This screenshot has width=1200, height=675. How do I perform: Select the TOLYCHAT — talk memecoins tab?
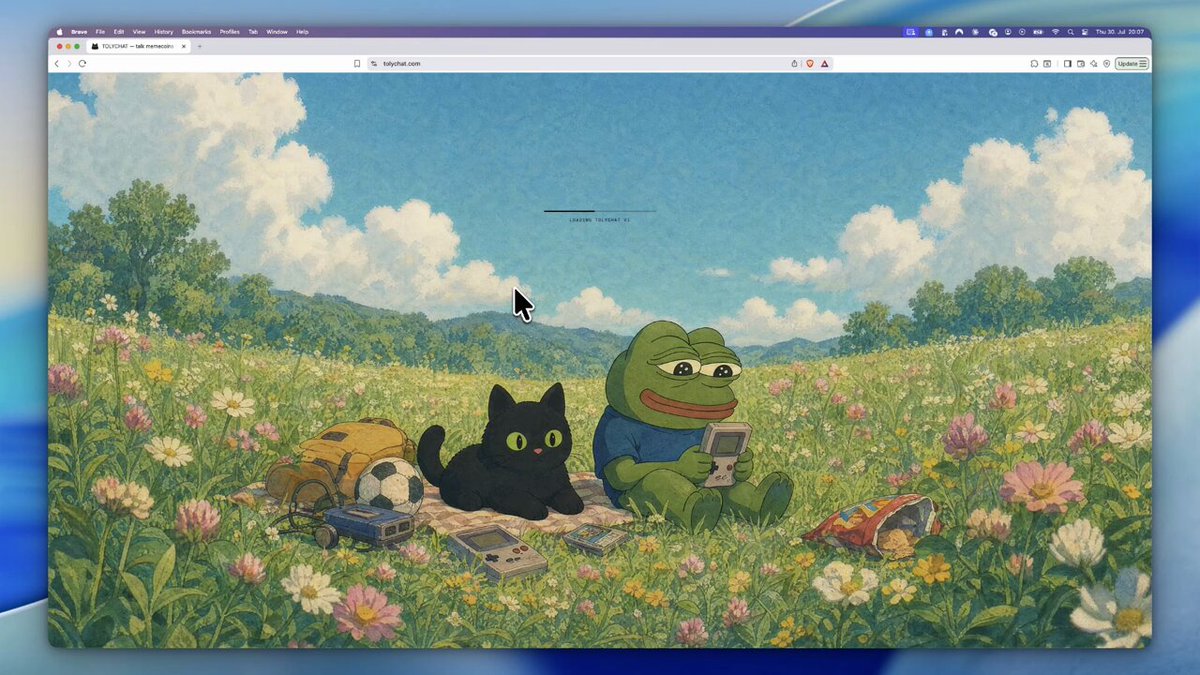pos(138,46)
